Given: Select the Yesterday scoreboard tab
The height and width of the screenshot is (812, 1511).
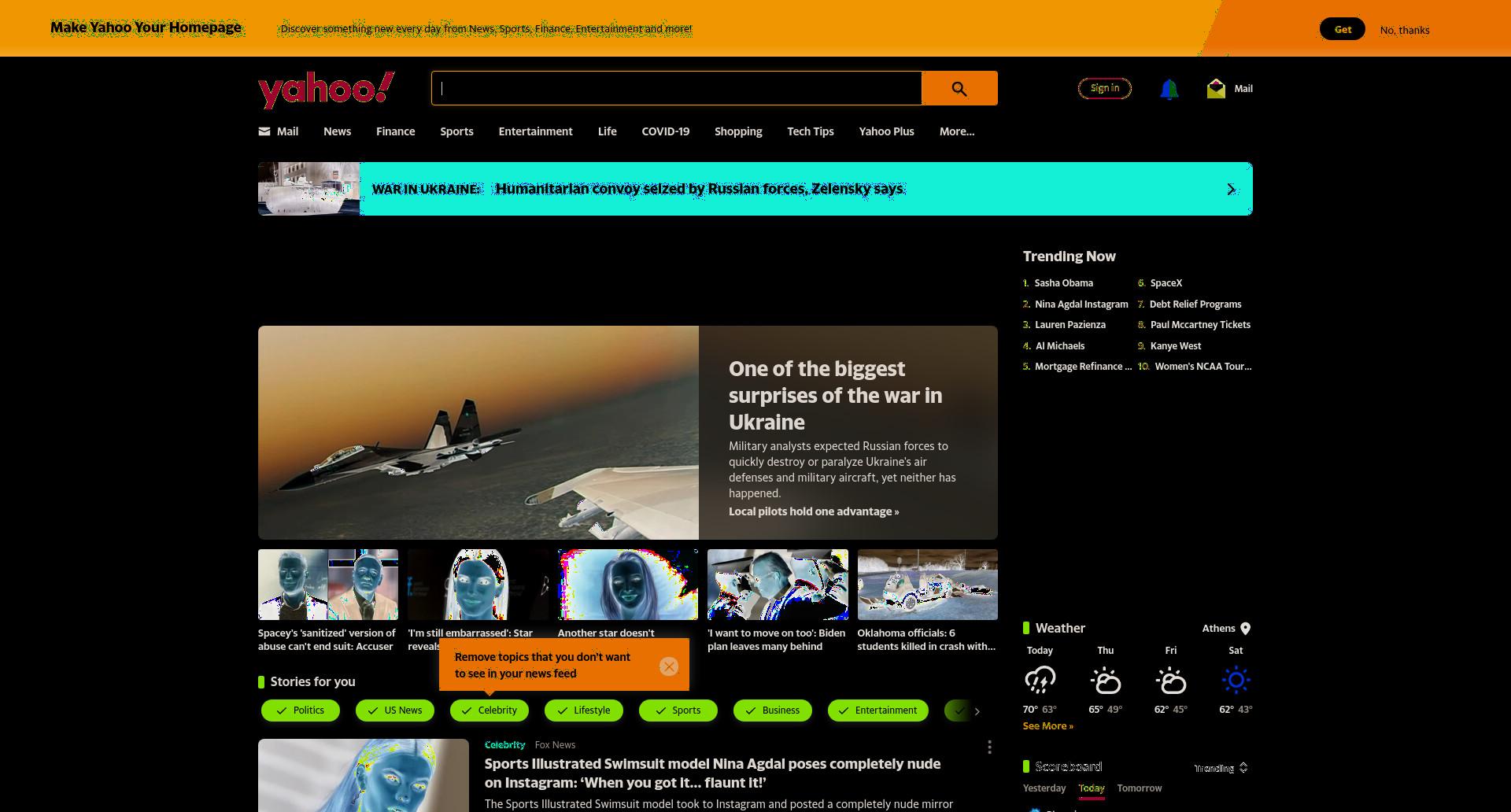Looking at the screenshot, I should coord(1044,788).
